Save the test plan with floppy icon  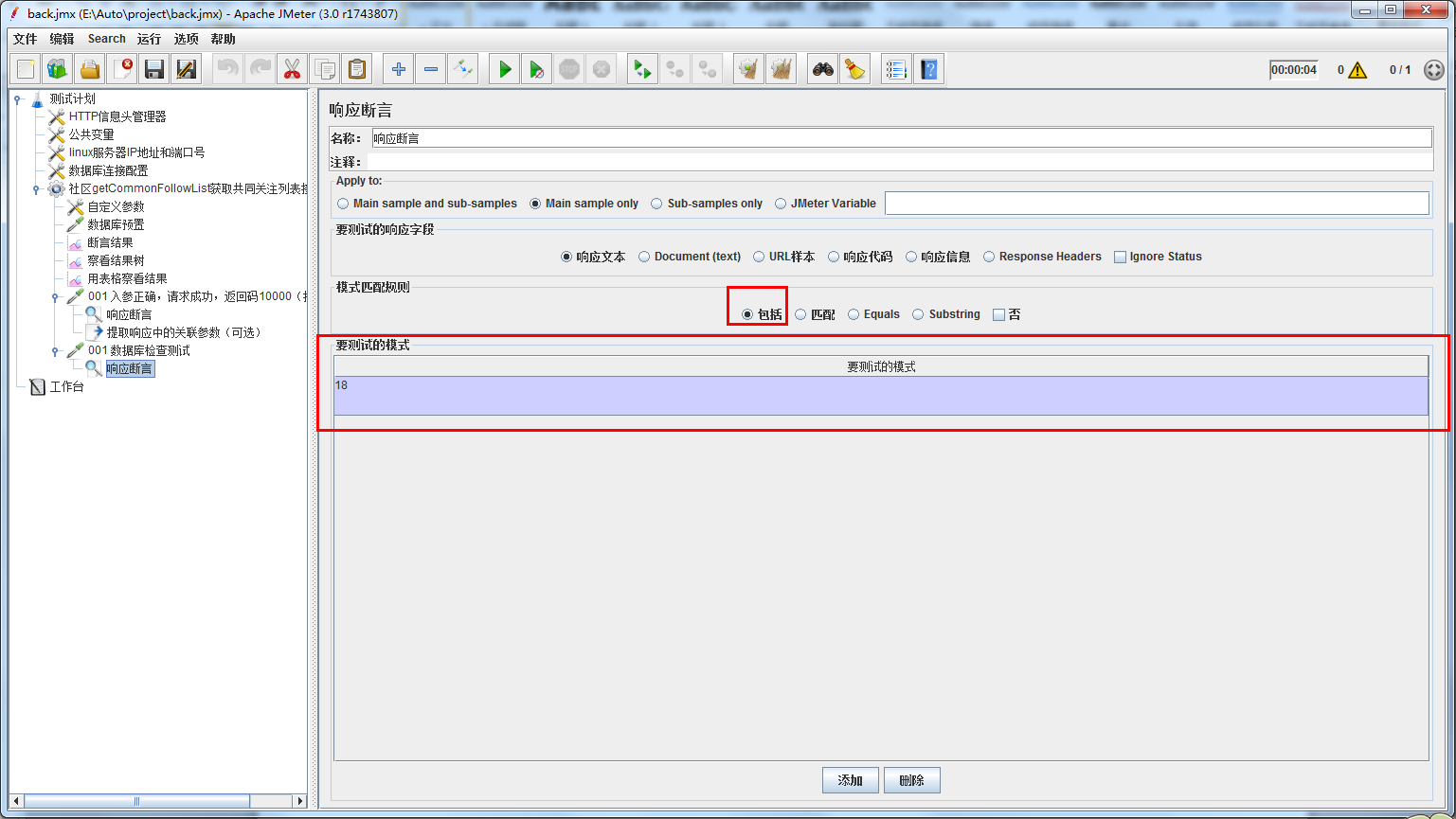point(154,69)
